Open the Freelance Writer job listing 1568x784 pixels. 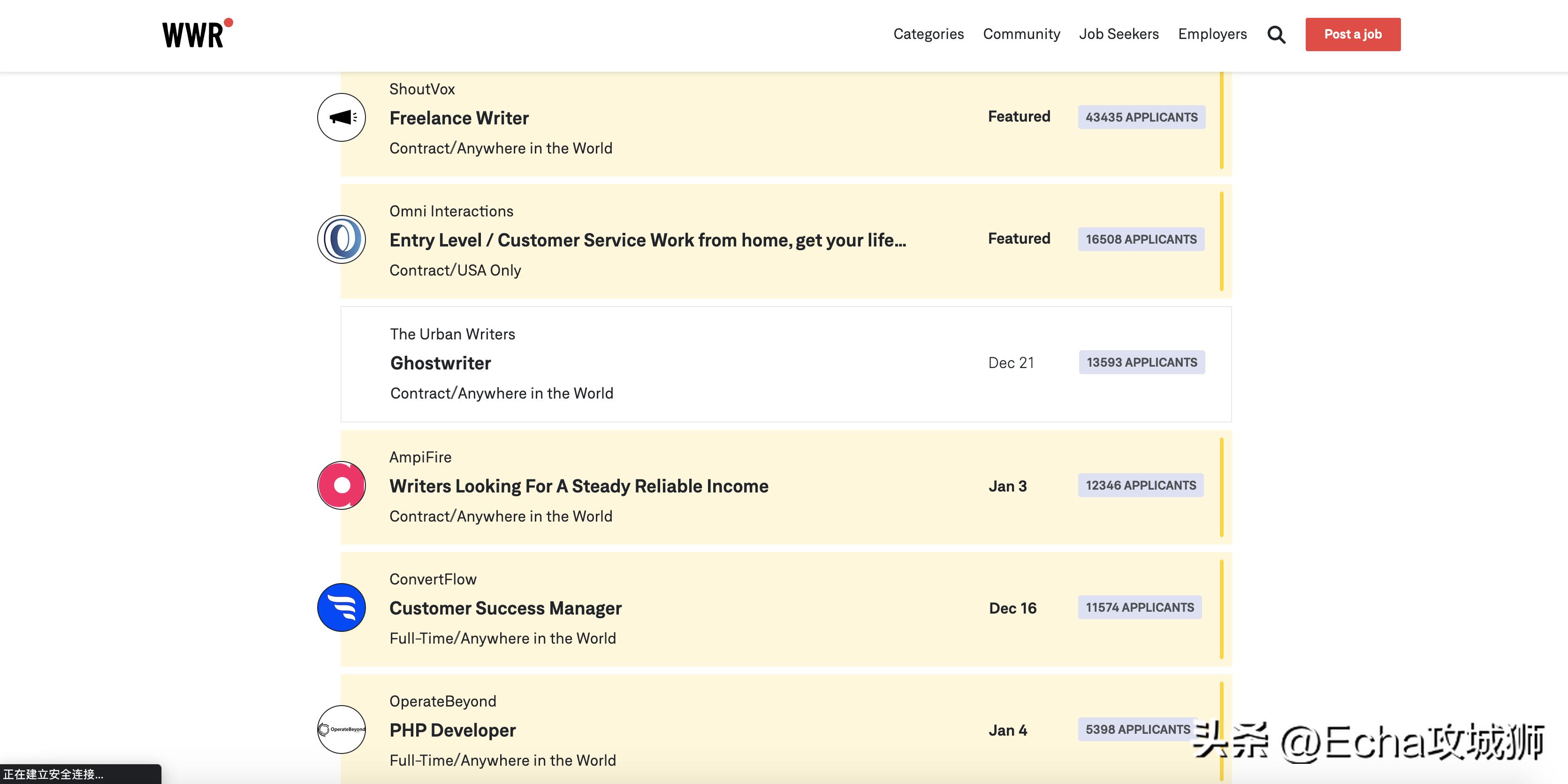tap(459, 118)
